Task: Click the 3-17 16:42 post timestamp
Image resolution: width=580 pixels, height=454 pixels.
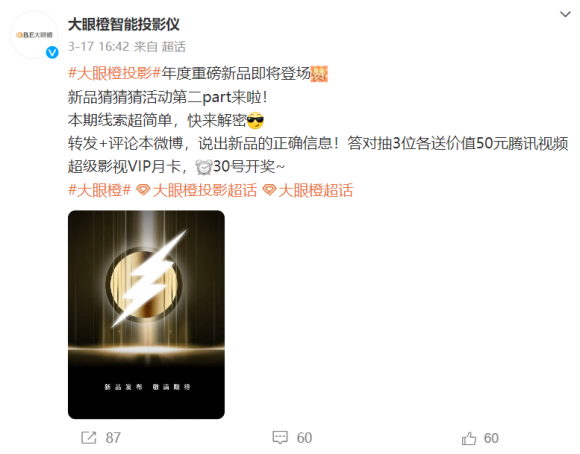Action: click(x=99, y=47)
